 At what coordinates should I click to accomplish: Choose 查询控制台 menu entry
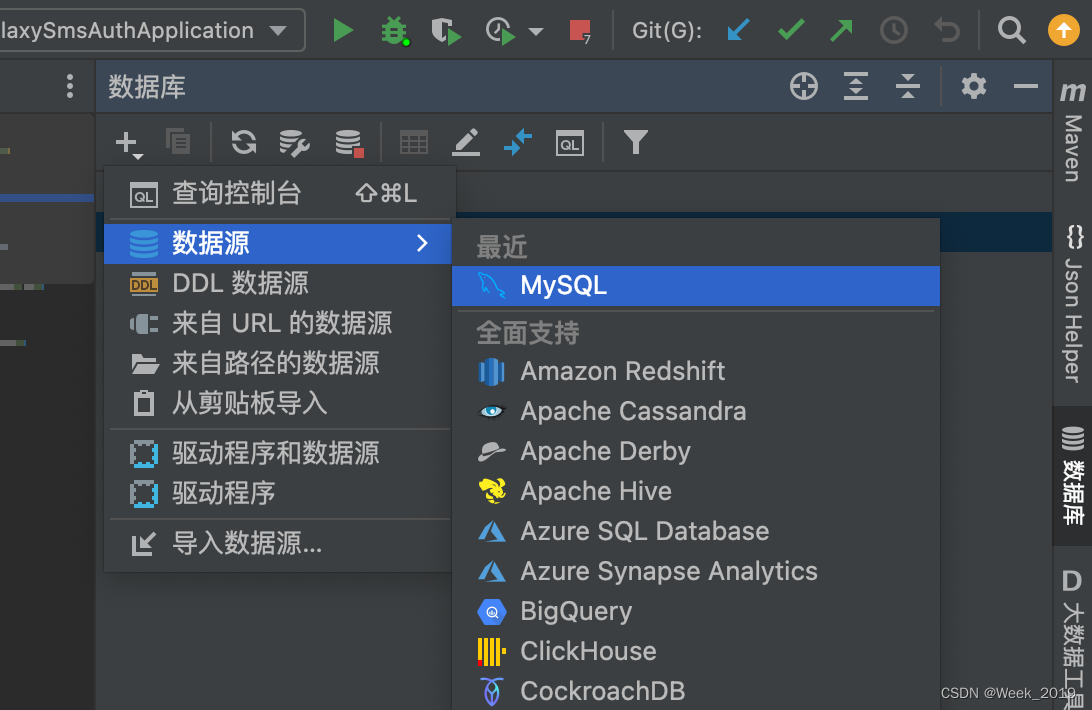(280, 193)
